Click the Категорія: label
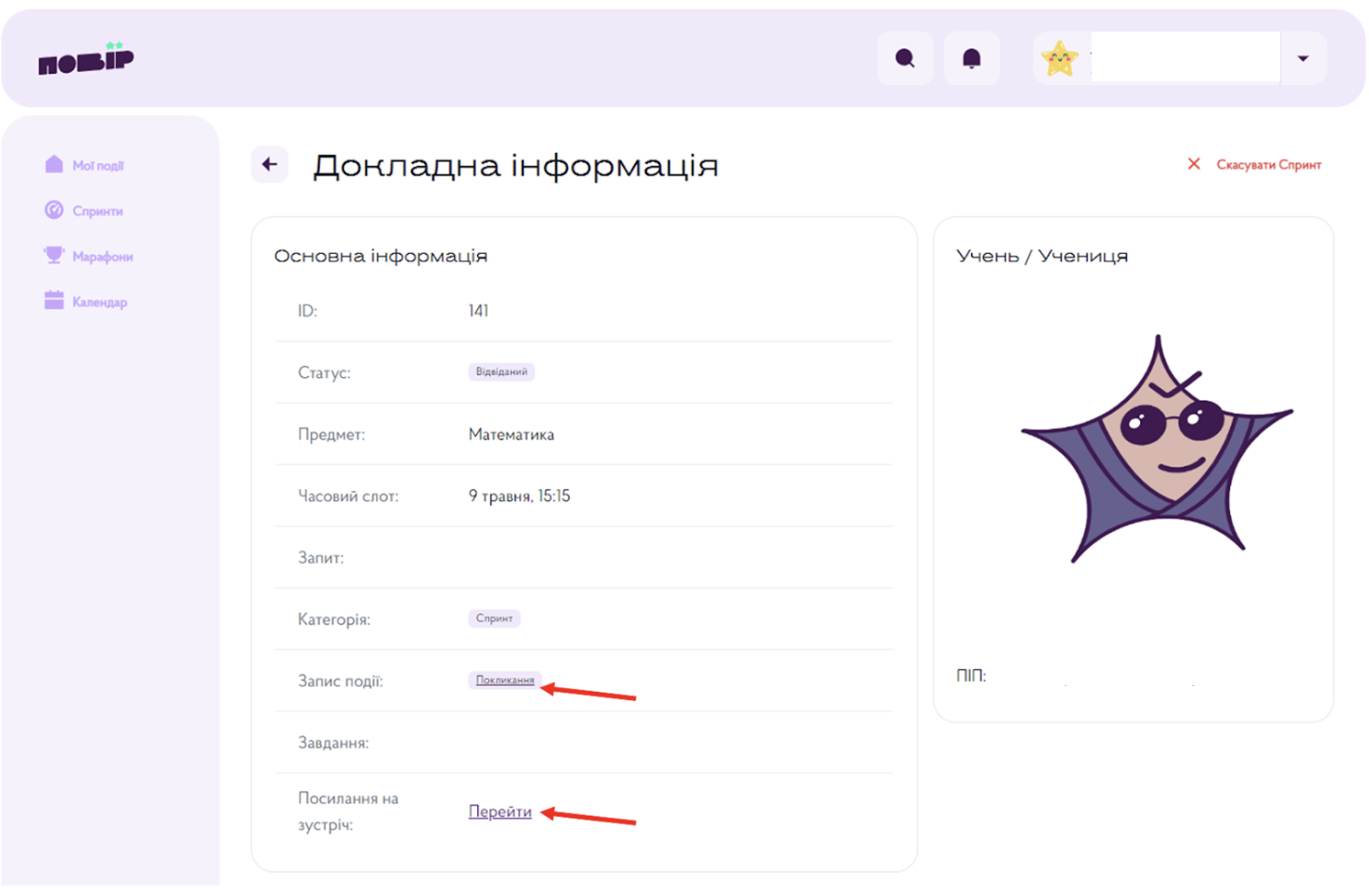This screenshot has width=1369, height=896. [334, 620]
